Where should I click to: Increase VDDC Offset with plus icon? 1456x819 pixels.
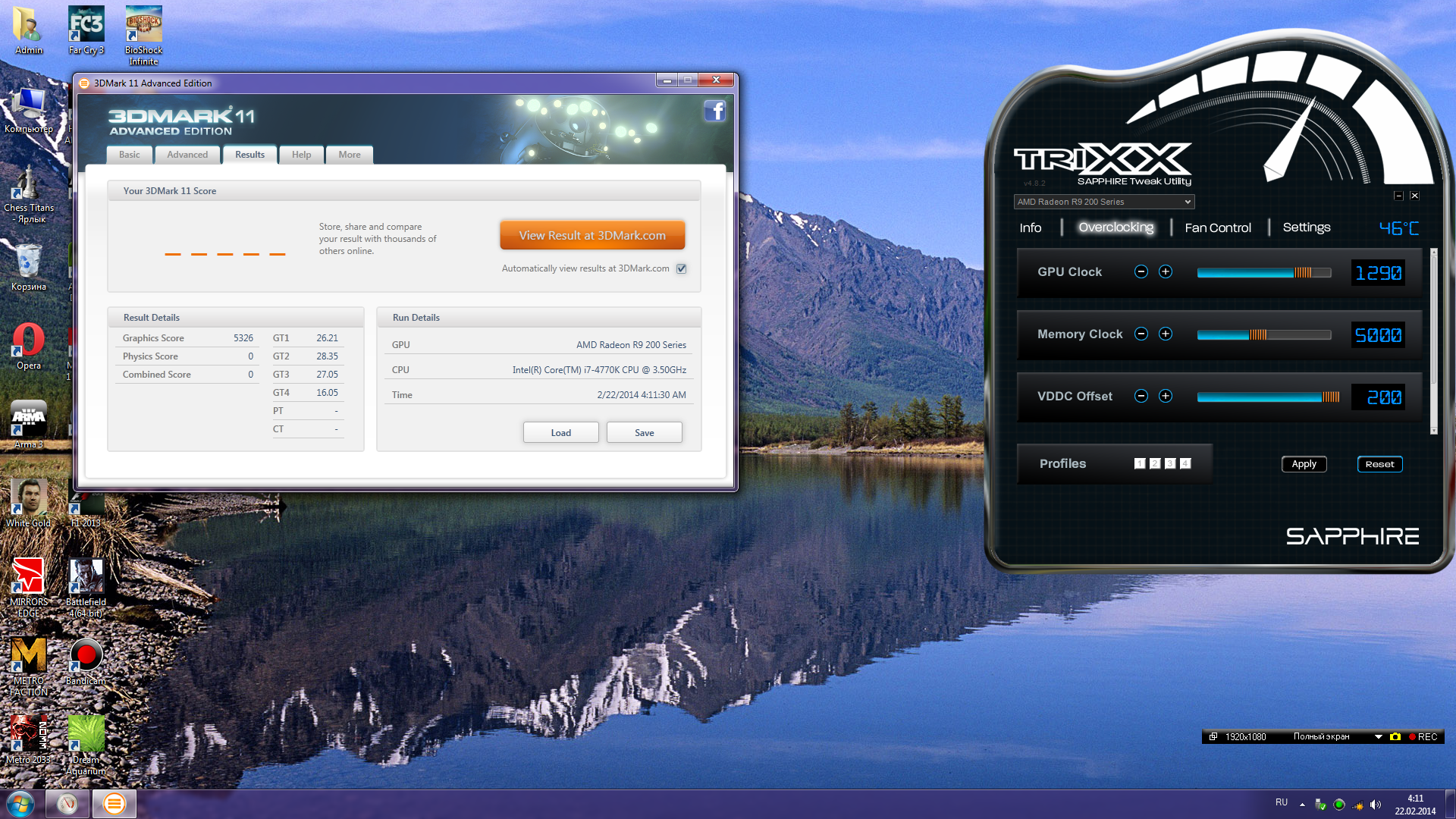[1166, 396]
